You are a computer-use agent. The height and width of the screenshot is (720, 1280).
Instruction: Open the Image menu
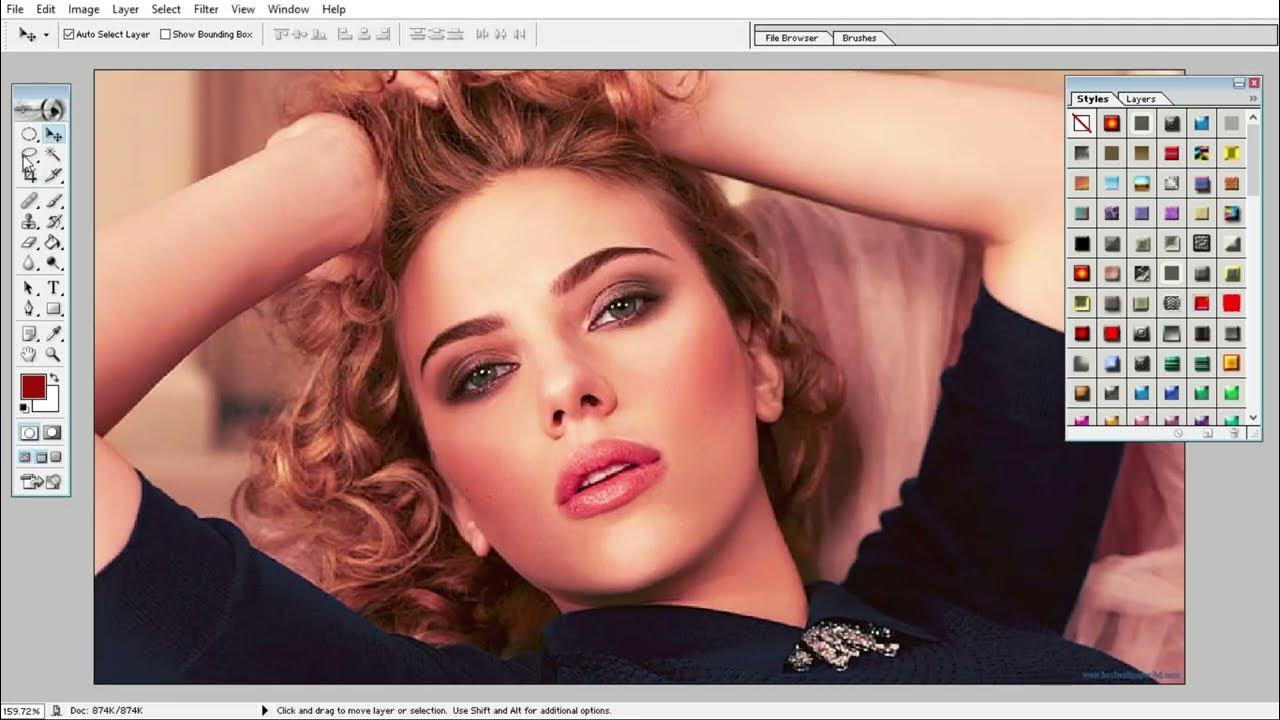pyautogui.click(x=83, y=9)
